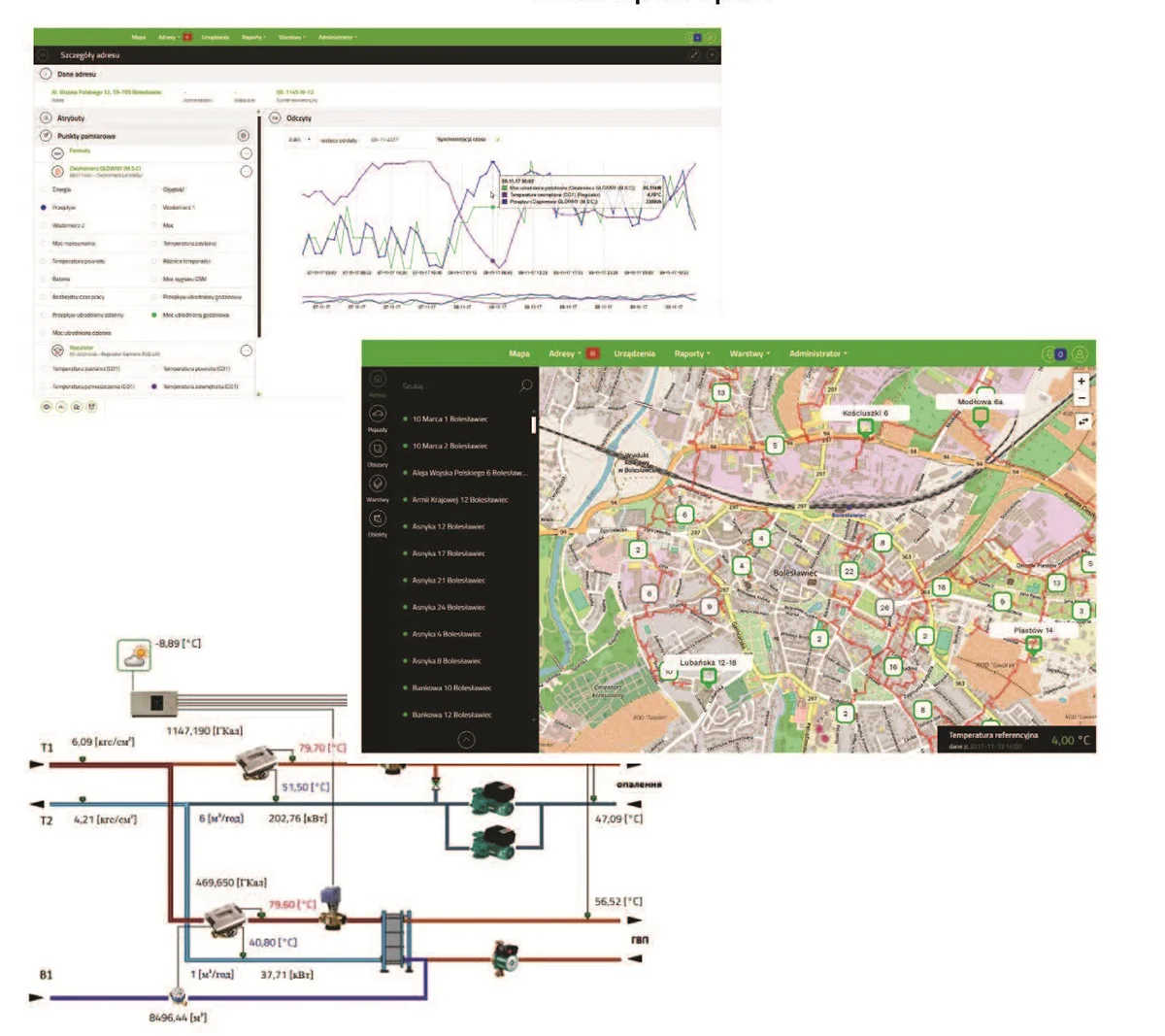Zoom out on the map
This screenshot has width=1165, height=1036.
pos(1082,398)
